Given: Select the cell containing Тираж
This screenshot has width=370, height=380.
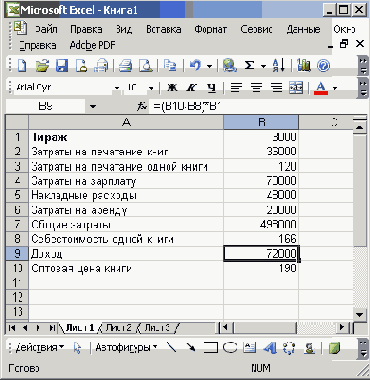Looking at the screenshot, I should pyautogui.click(x=126, y=137).
